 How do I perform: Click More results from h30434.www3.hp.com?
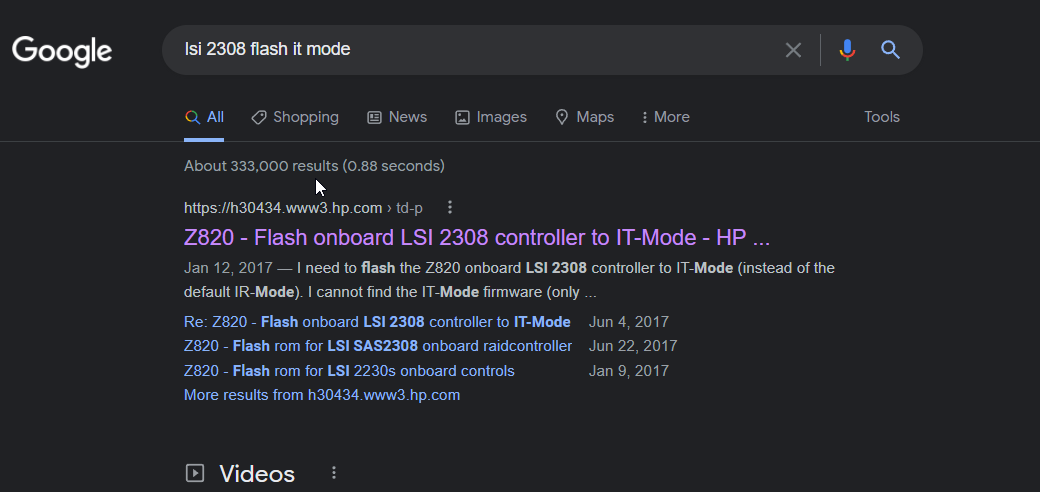pyautogui.click(x=322, y=395)
